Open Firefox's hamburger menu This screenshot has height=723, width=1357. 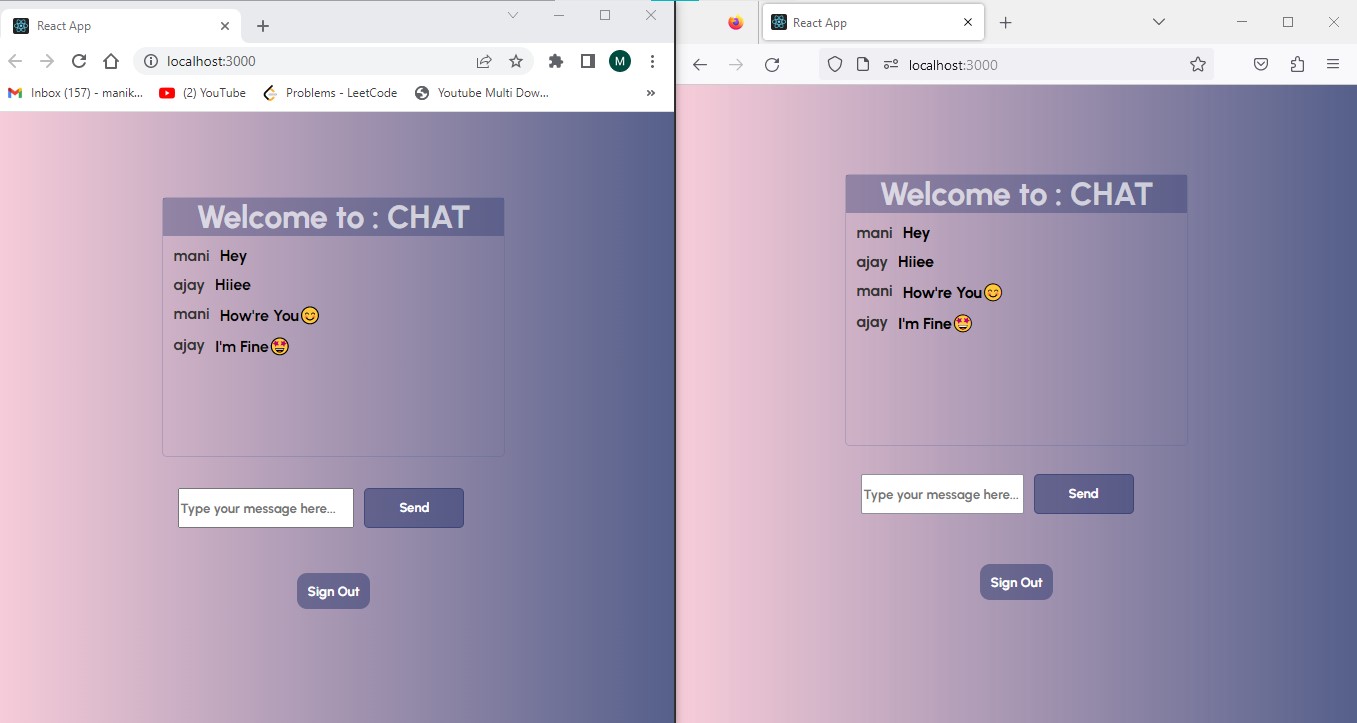[x=1333, y=63]
